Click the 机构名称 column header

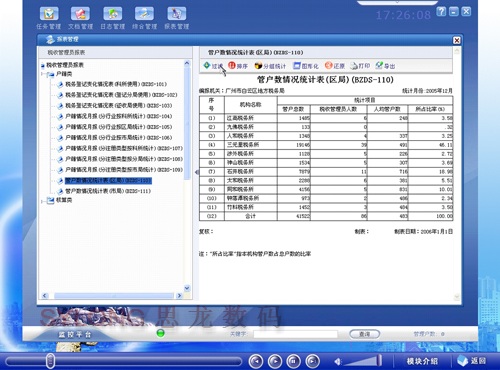tap(251, 105)
